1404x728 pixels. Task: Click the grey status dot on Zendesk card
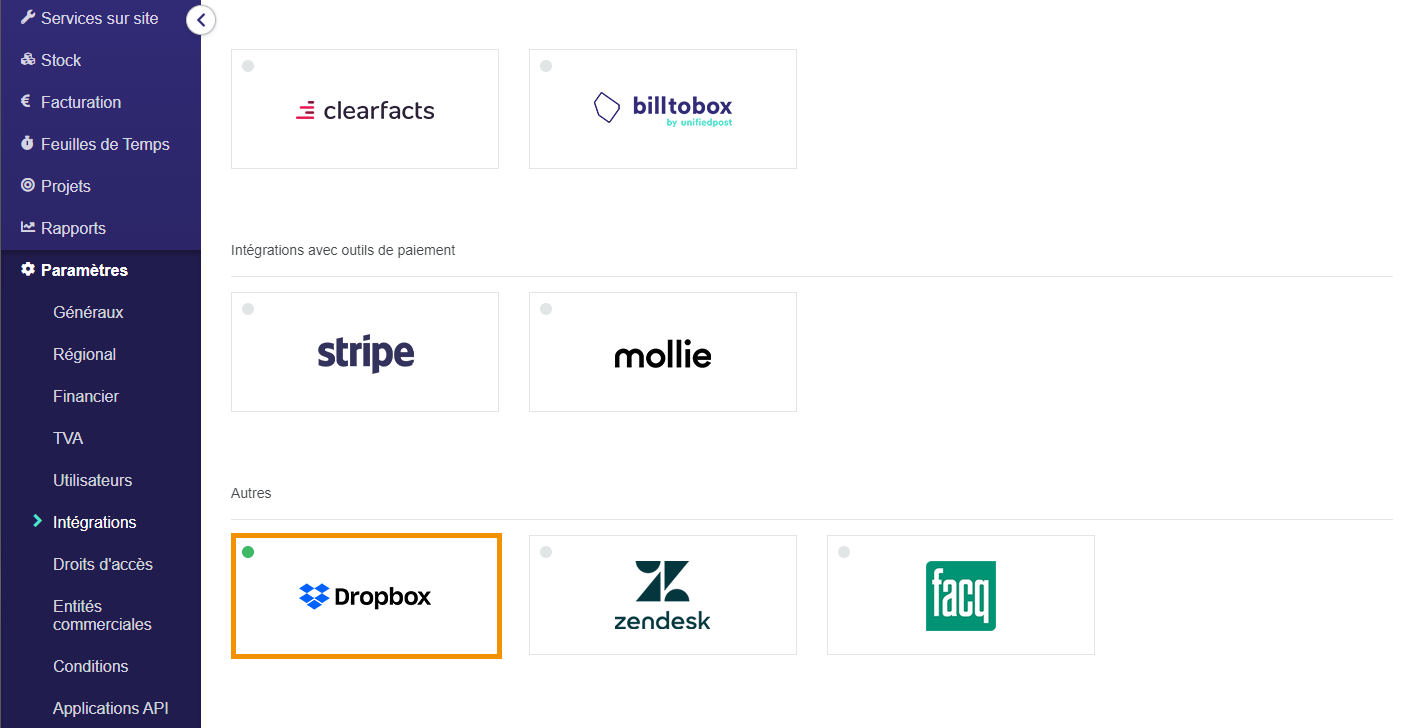(x=546, y=552)
